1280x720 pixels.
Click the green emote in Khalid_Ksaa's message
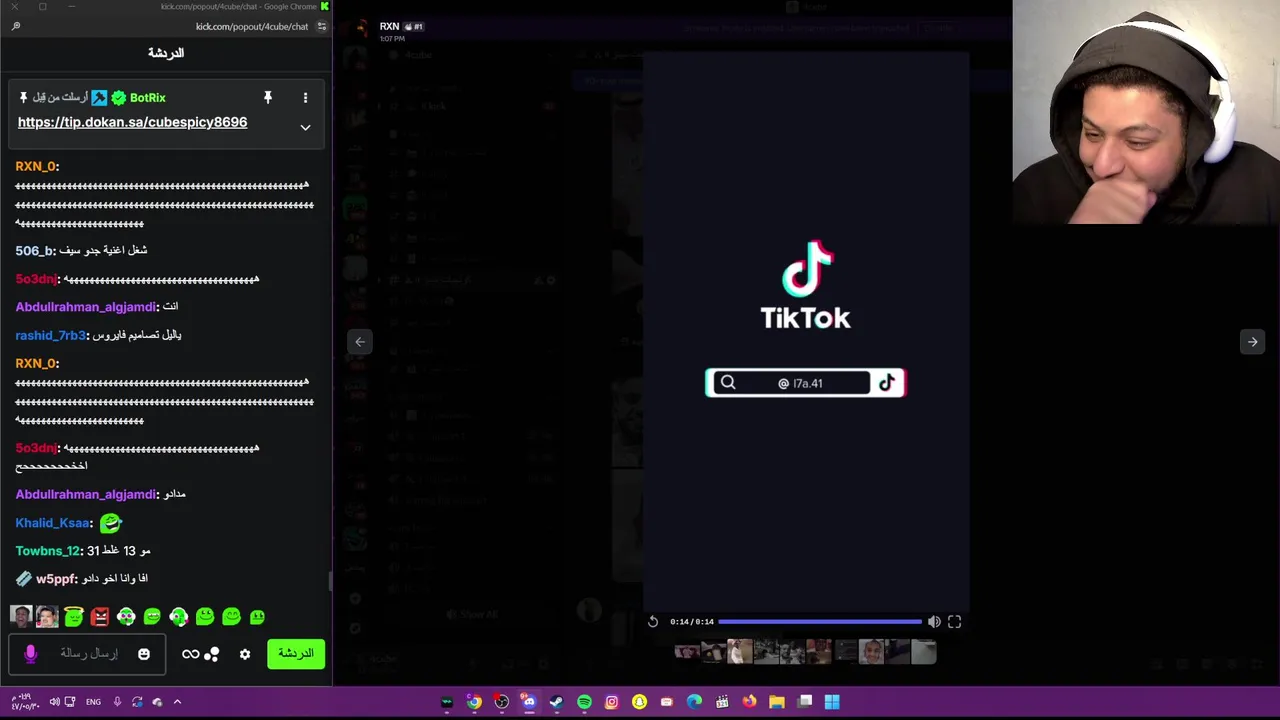coord(110,522)
